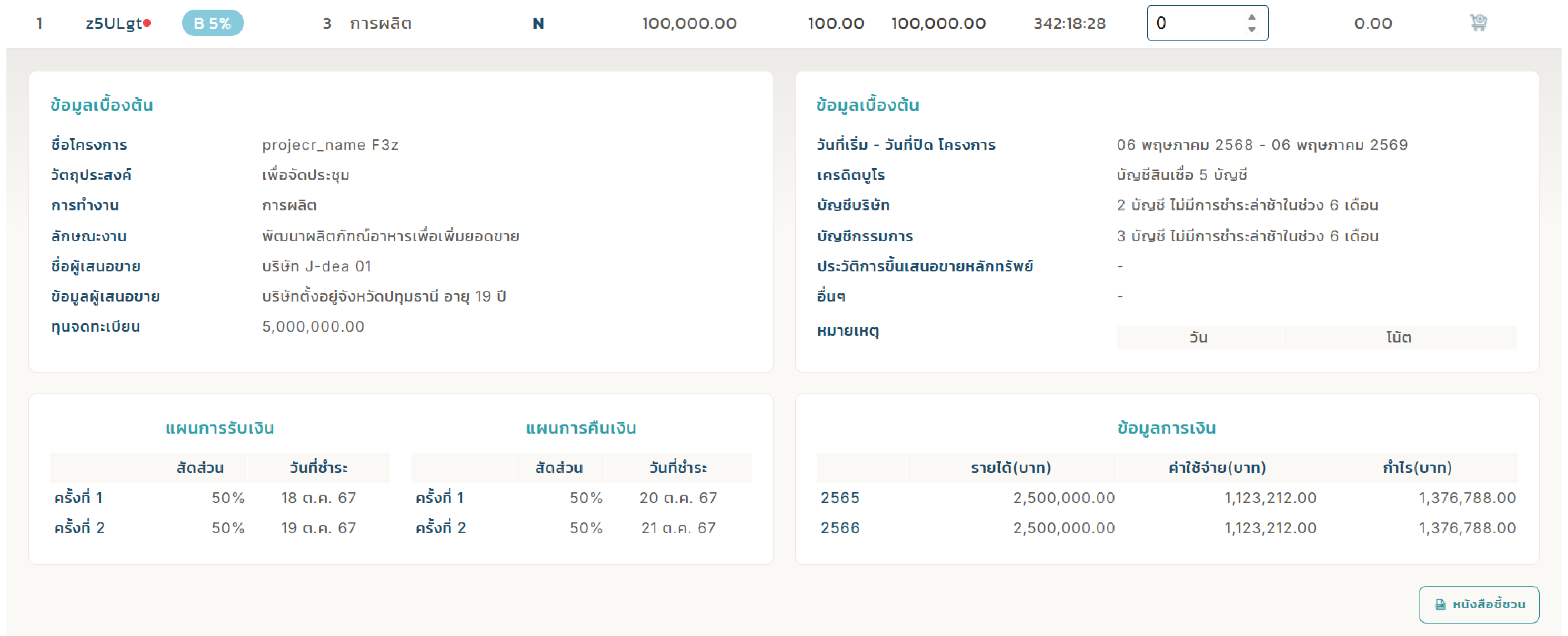Viewport: 1568px width, 636px height.
Task: Click the 100.00 value in row 1
Action: point(836,23)
